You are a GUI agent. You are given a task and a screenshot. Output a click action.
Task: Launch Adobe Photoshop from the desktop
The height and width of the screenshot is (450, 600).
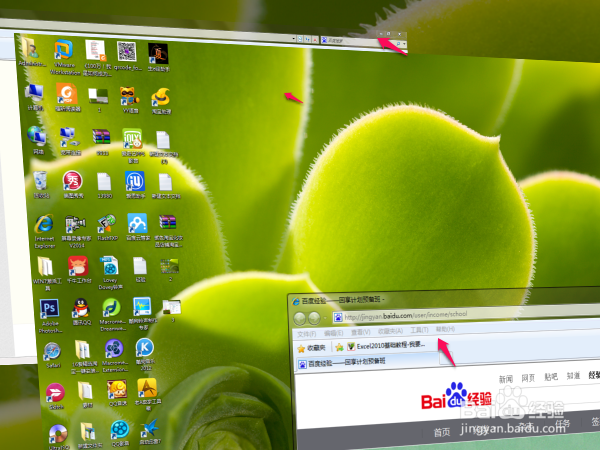(50, 316)
